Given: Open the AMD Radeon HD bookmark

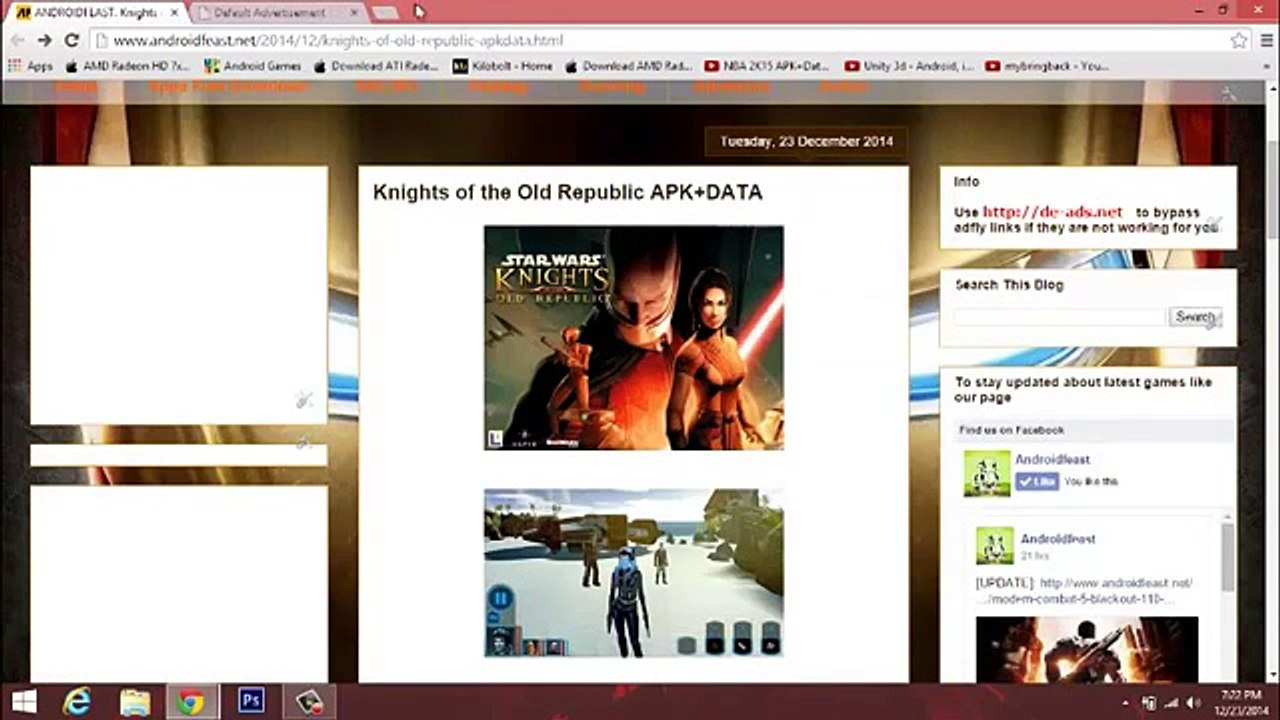Looking at the screenshot, I should pyautogui.click(x=127, y=66).
